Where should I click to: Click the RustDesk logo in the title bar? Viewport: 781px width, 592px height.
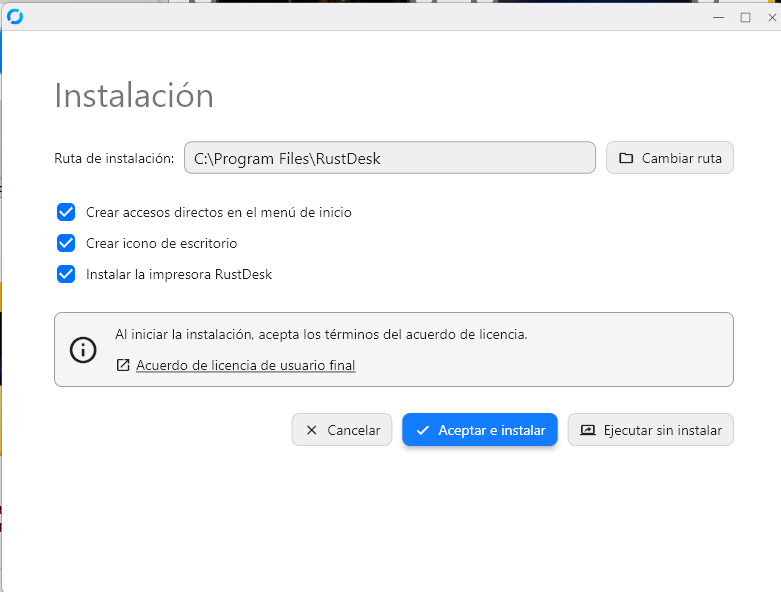pos(15,16)
